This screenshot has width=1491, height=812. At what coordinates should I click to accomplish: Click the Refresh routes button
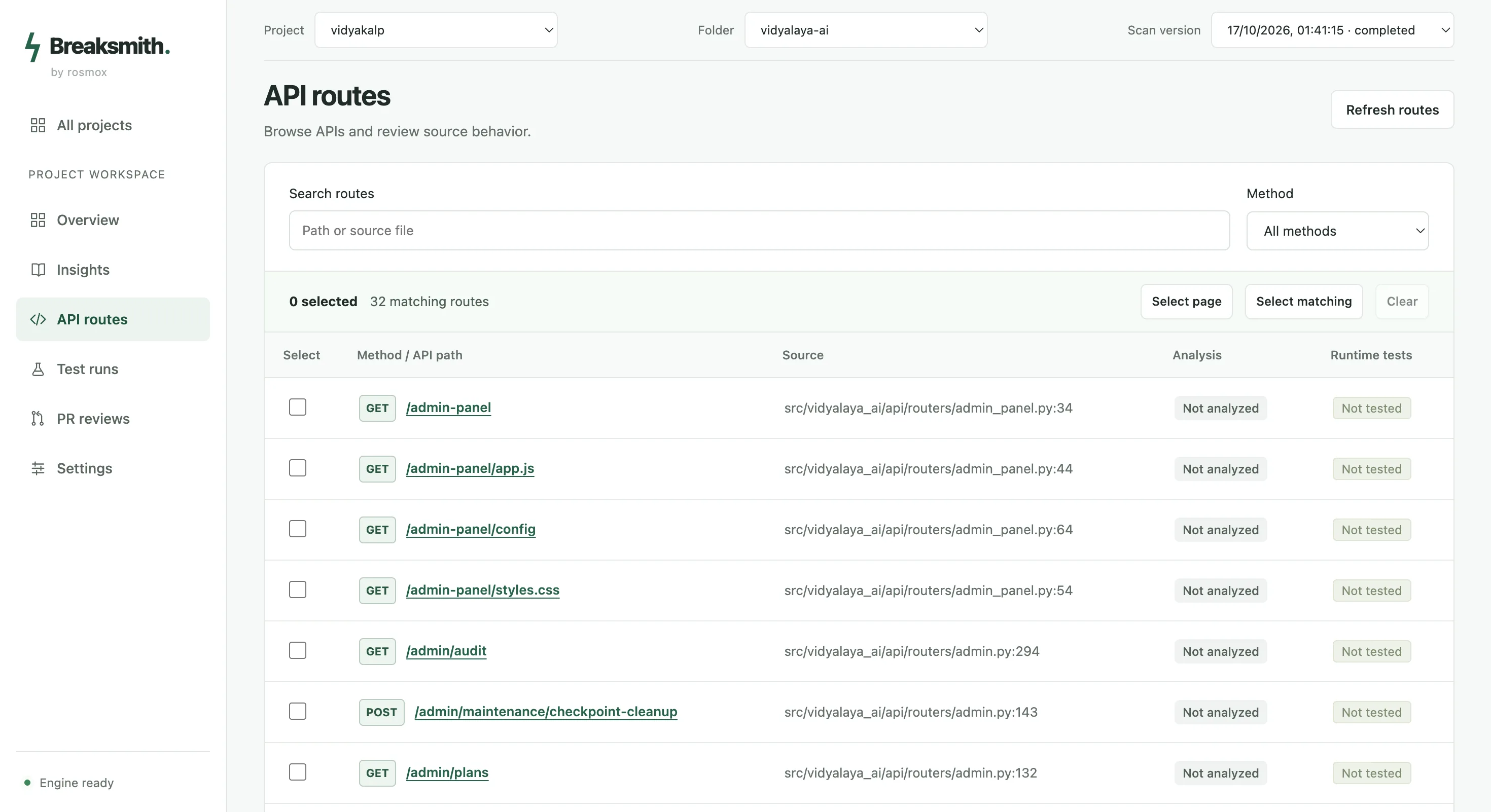click(1392, 110)
